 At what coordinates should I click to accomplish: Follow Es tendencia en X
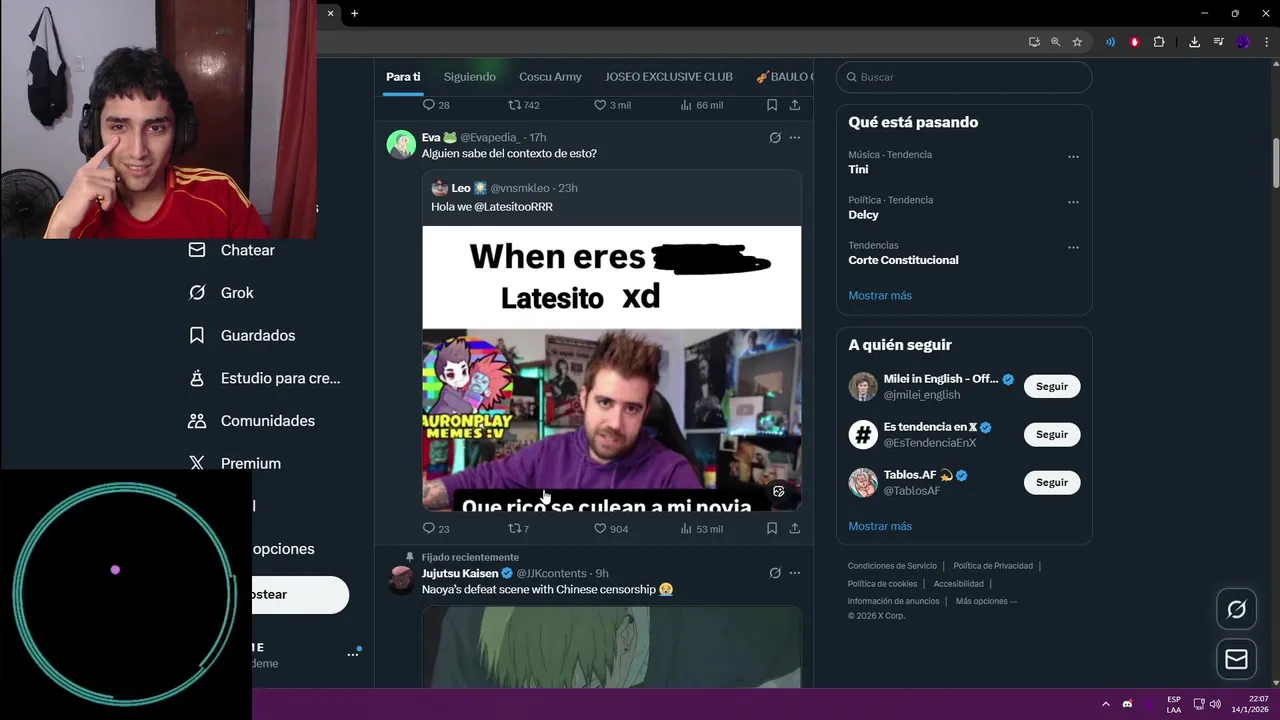tap(1052, 434)
